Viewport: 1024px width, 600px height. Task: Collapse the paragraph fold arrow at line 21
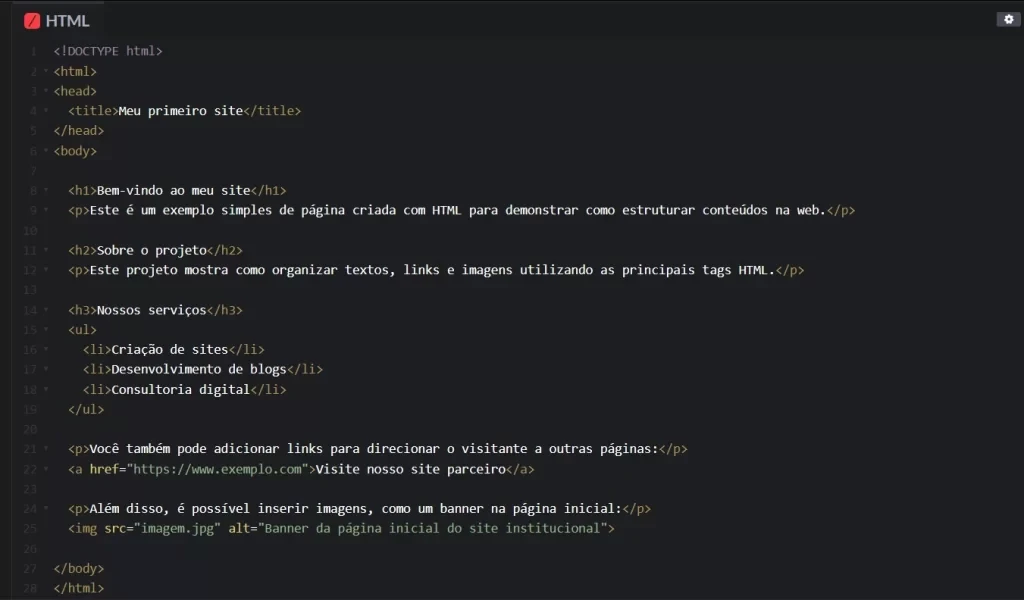click(x=45, y=449)
